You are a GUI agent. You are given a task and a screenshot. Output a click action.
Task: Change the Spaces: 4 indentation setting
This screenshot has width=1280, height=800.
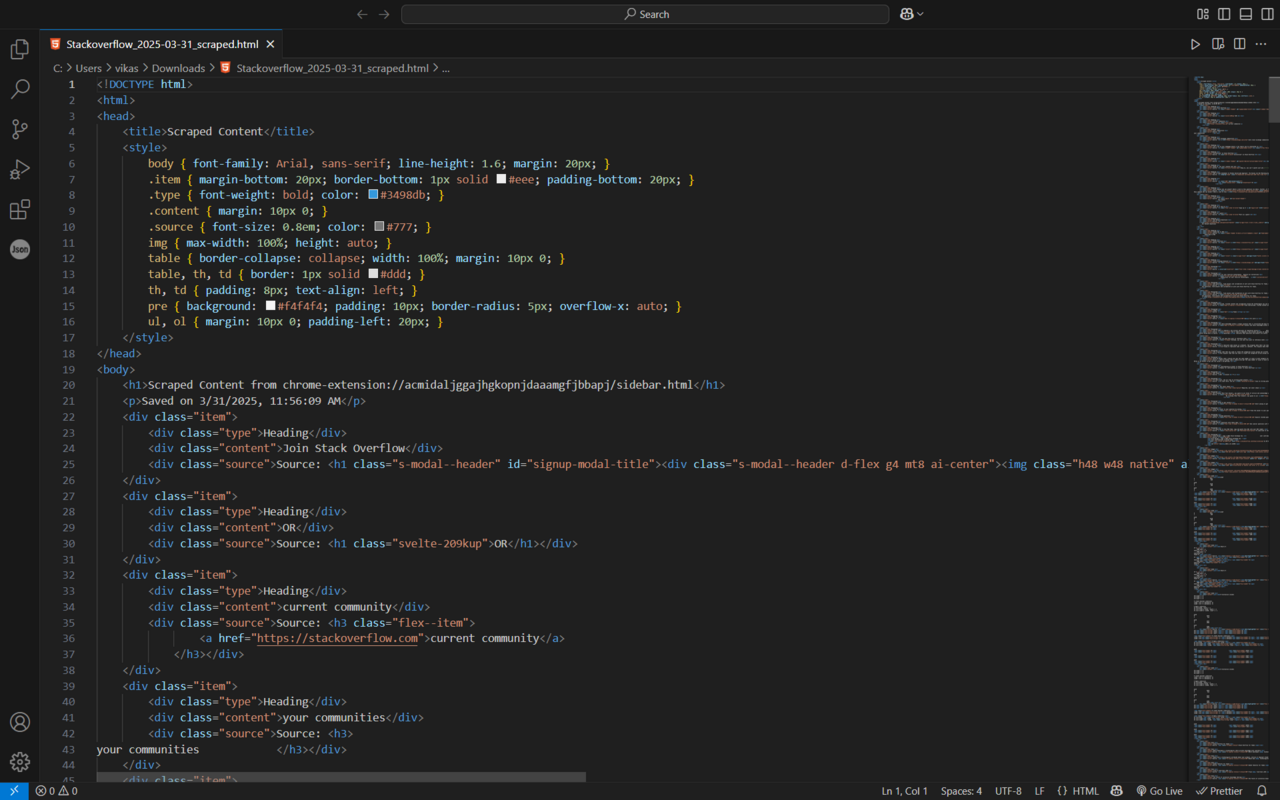click(x=961, y=791)
